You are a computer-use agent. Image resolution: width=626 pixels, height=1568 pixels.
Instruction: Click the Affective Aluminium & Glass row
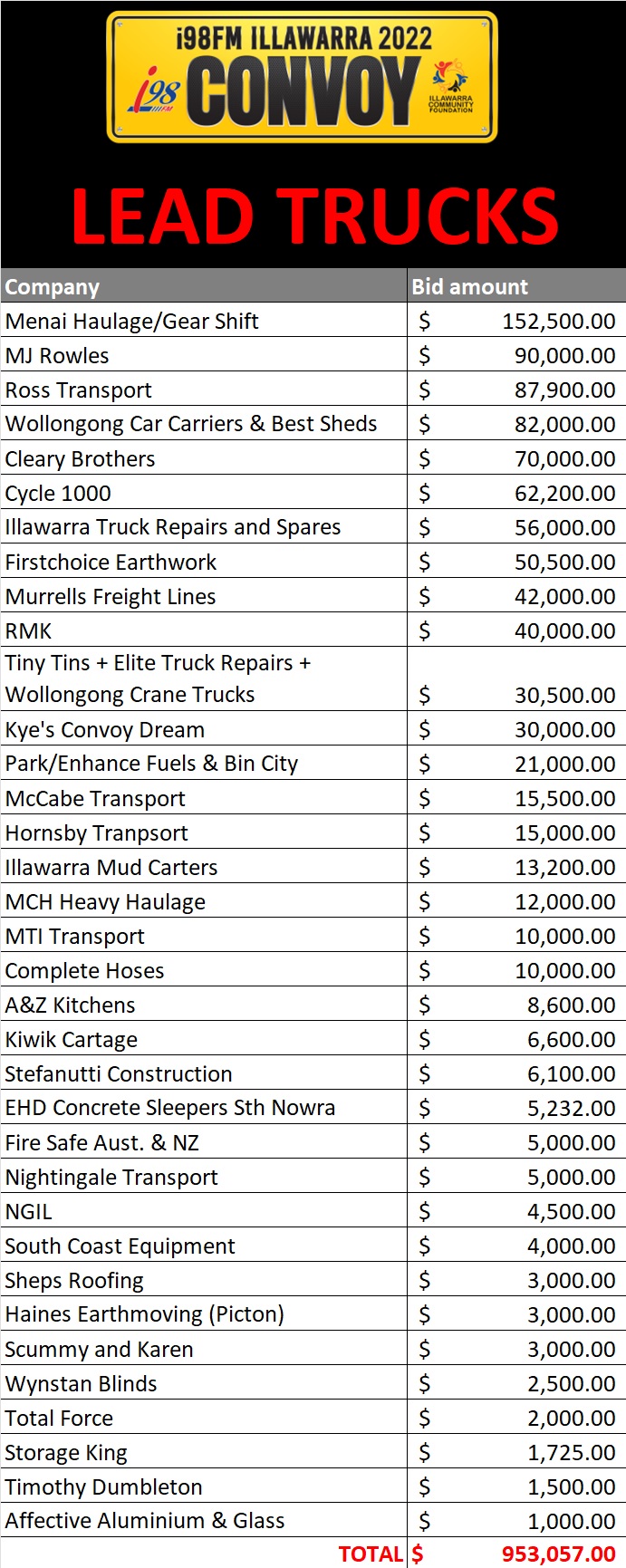click(313, 1521)
